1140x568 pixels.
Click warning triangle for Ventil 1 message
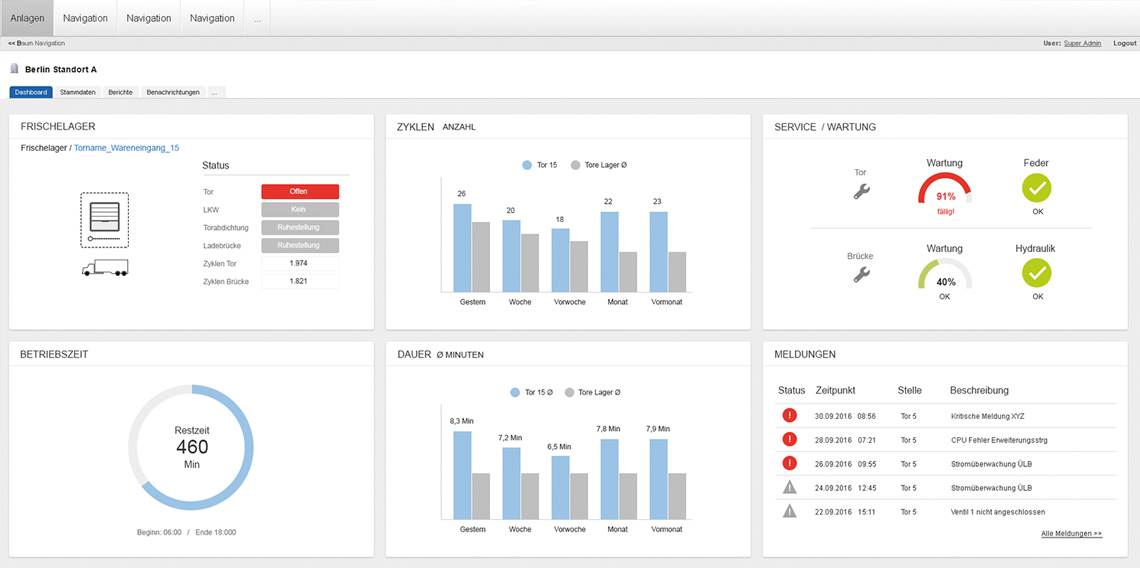coord(789,511)
